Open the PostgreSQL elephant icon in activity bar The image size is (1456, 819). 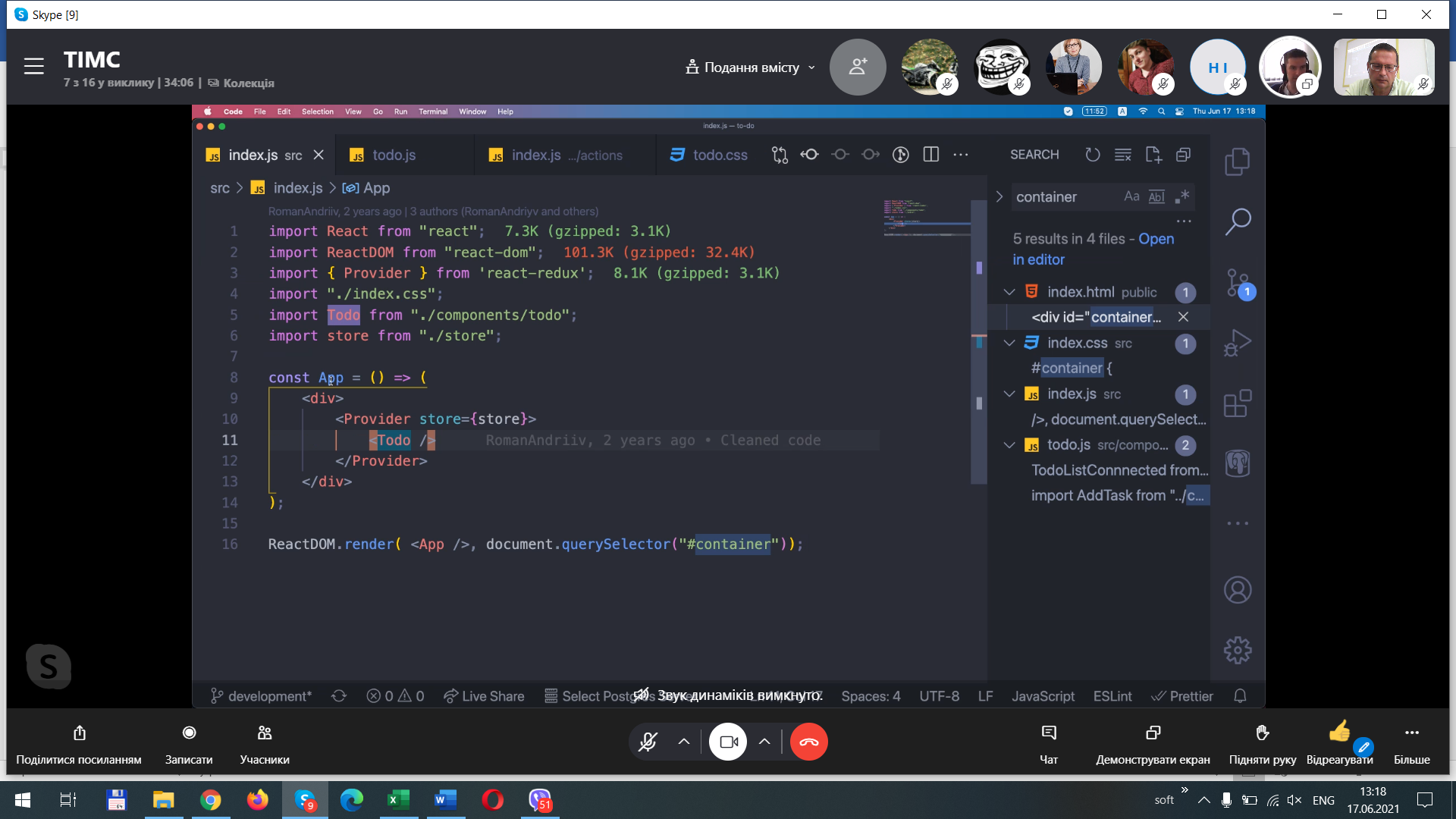coord(1238,463)
